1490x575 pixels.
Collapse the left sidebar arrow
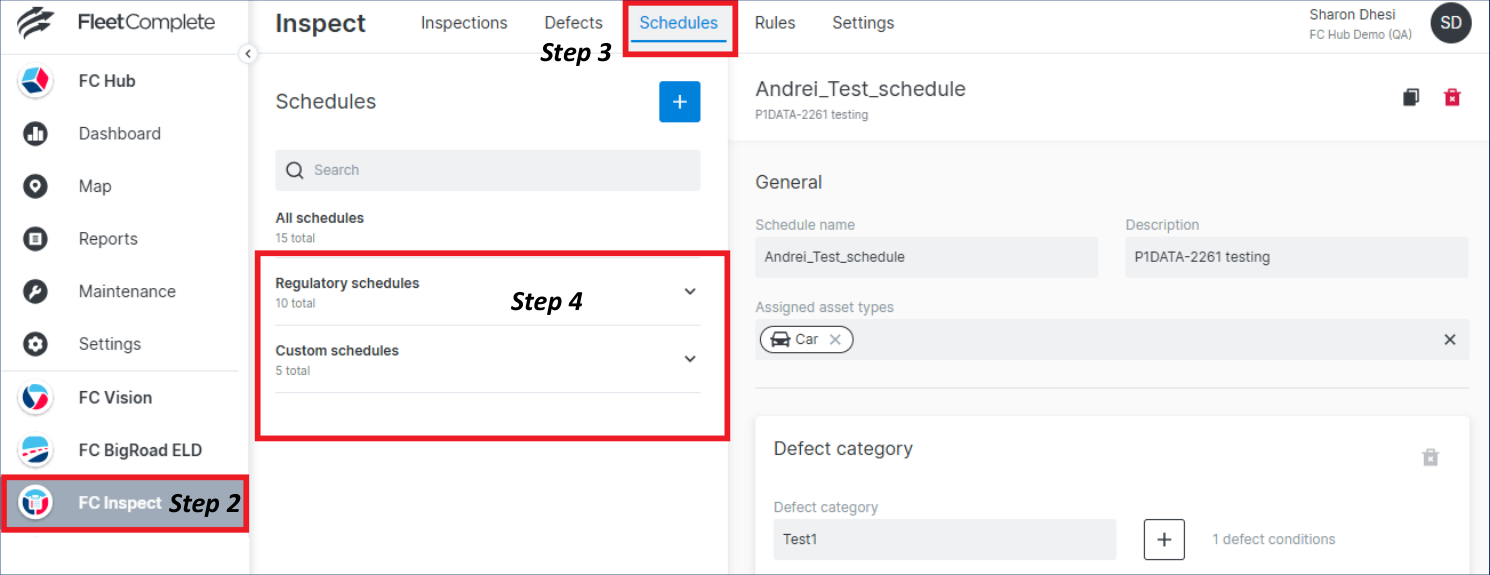(248, 54)
